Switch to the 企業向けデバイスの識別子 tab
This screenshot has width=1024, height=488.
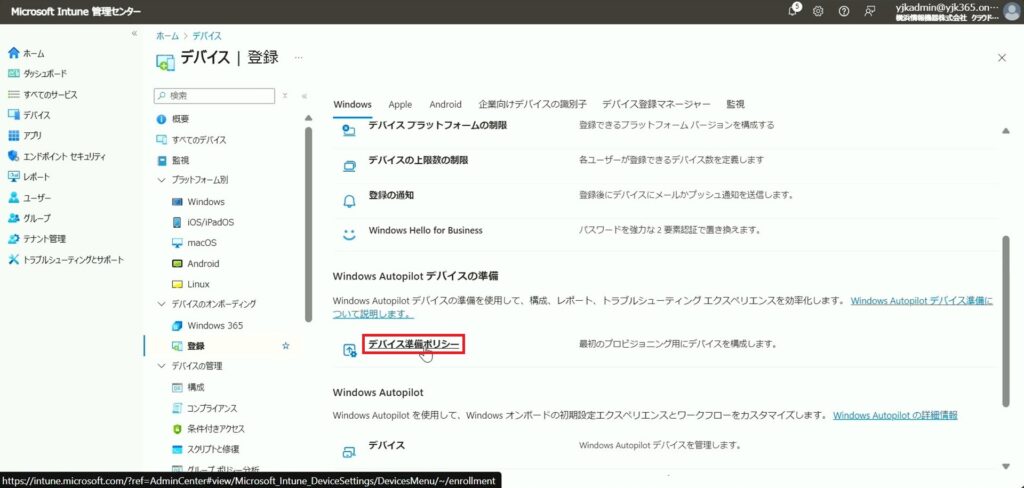tap(532, 104)
